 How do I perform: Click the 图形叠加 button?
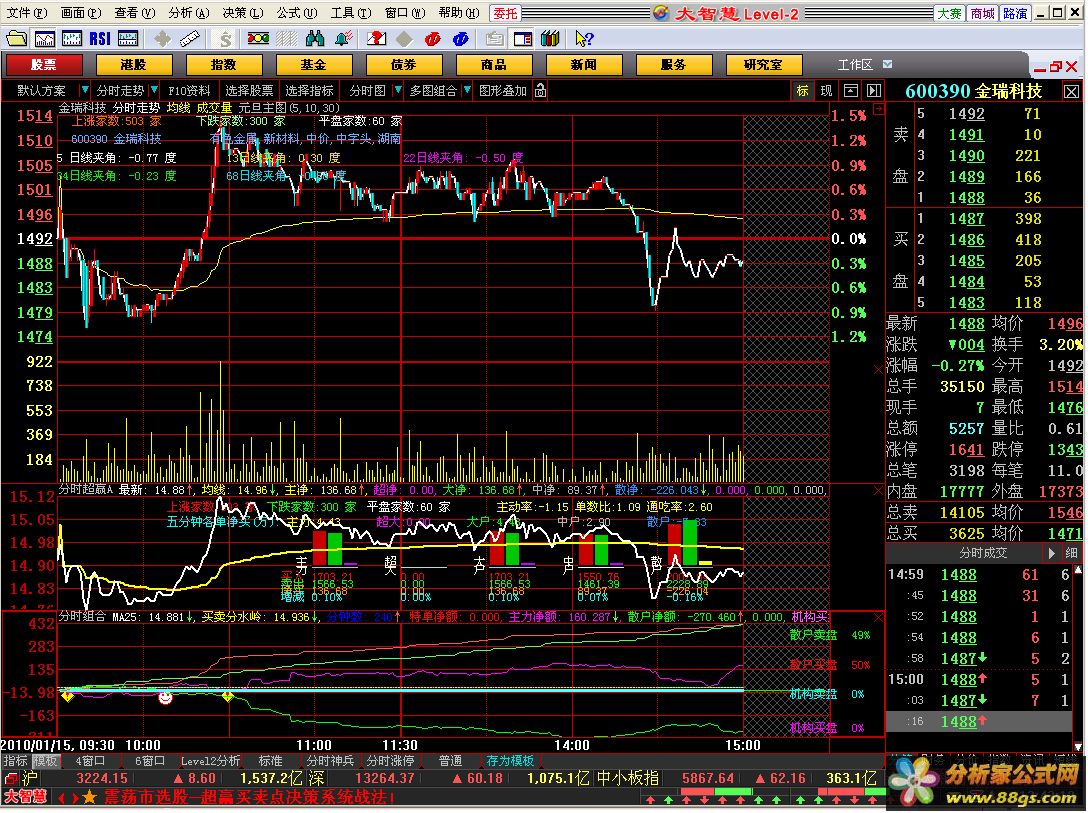503,90
